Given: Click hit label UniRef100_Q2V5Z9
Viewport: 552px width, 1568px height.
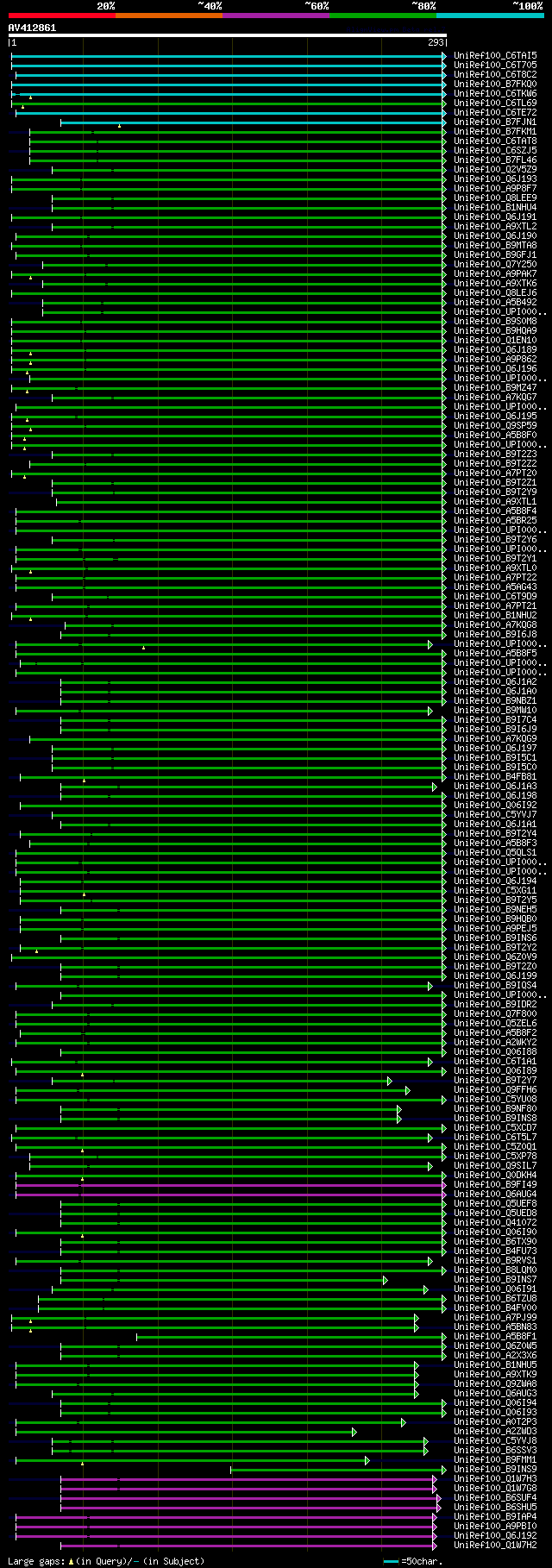Looking at the screenshot, I should click(495, 169).
